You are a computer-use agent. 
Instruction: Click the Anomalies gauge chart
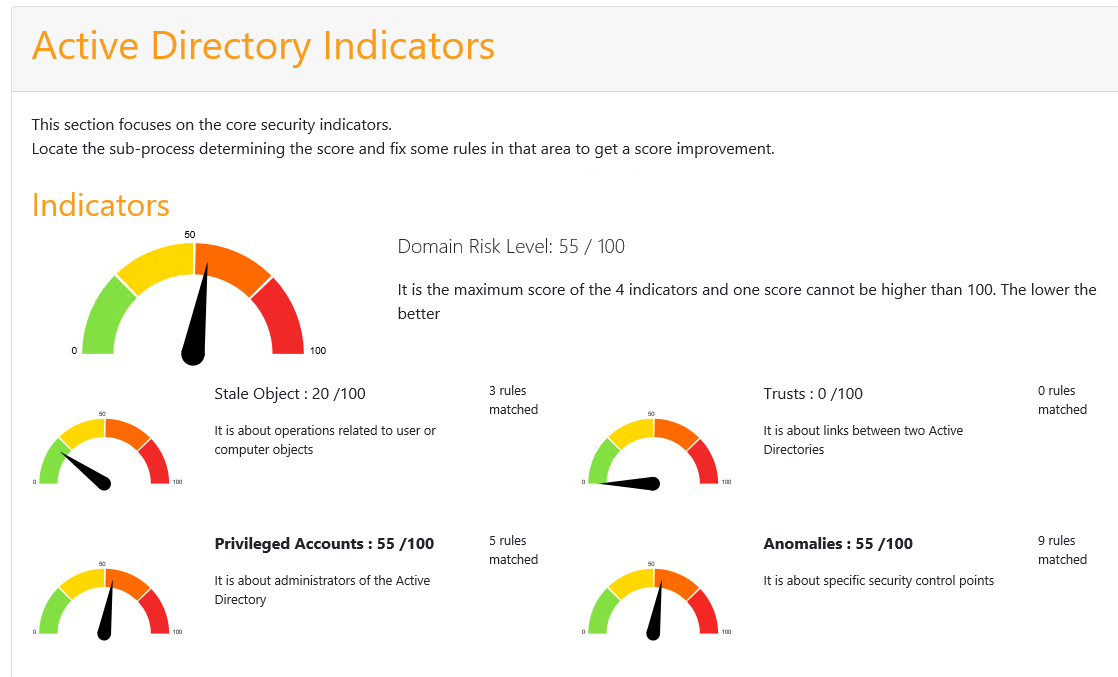tap(654, 601)
